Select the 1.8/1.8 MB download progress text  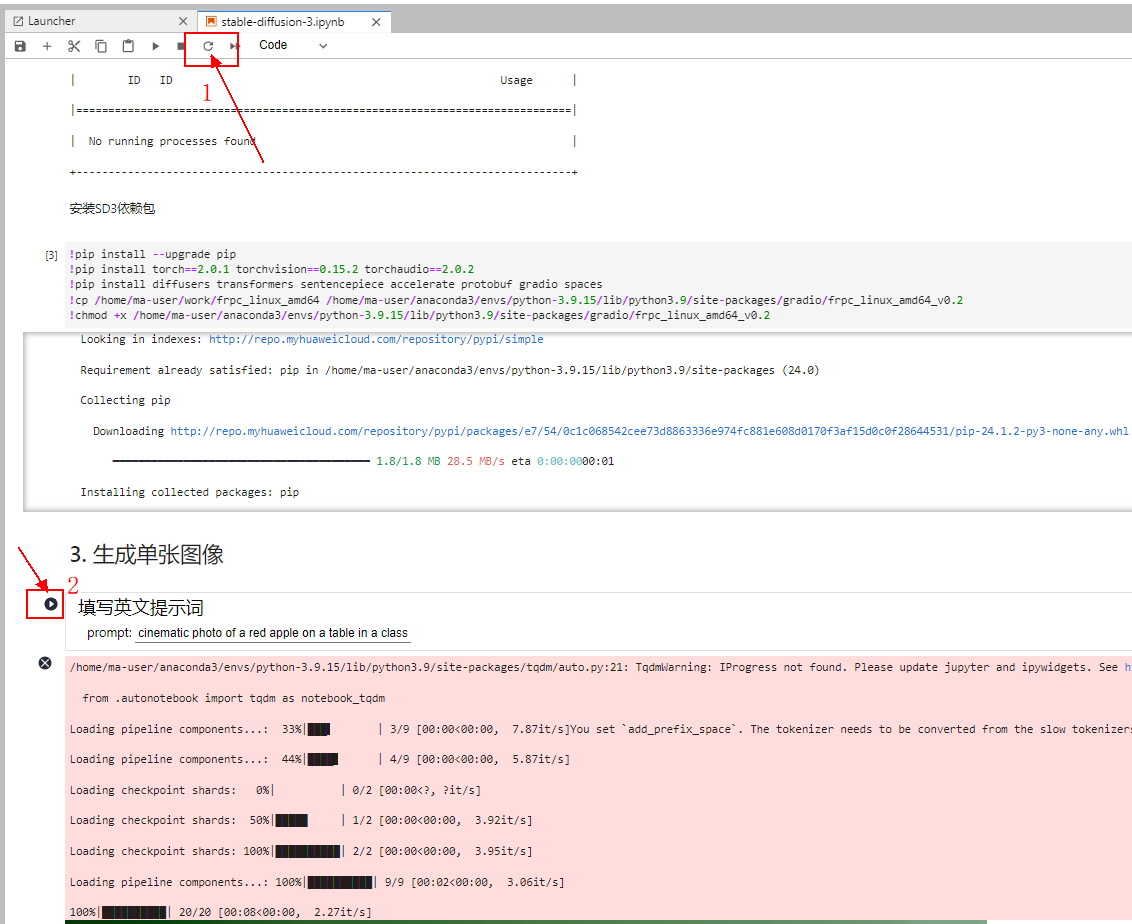[x=408, y=461]
